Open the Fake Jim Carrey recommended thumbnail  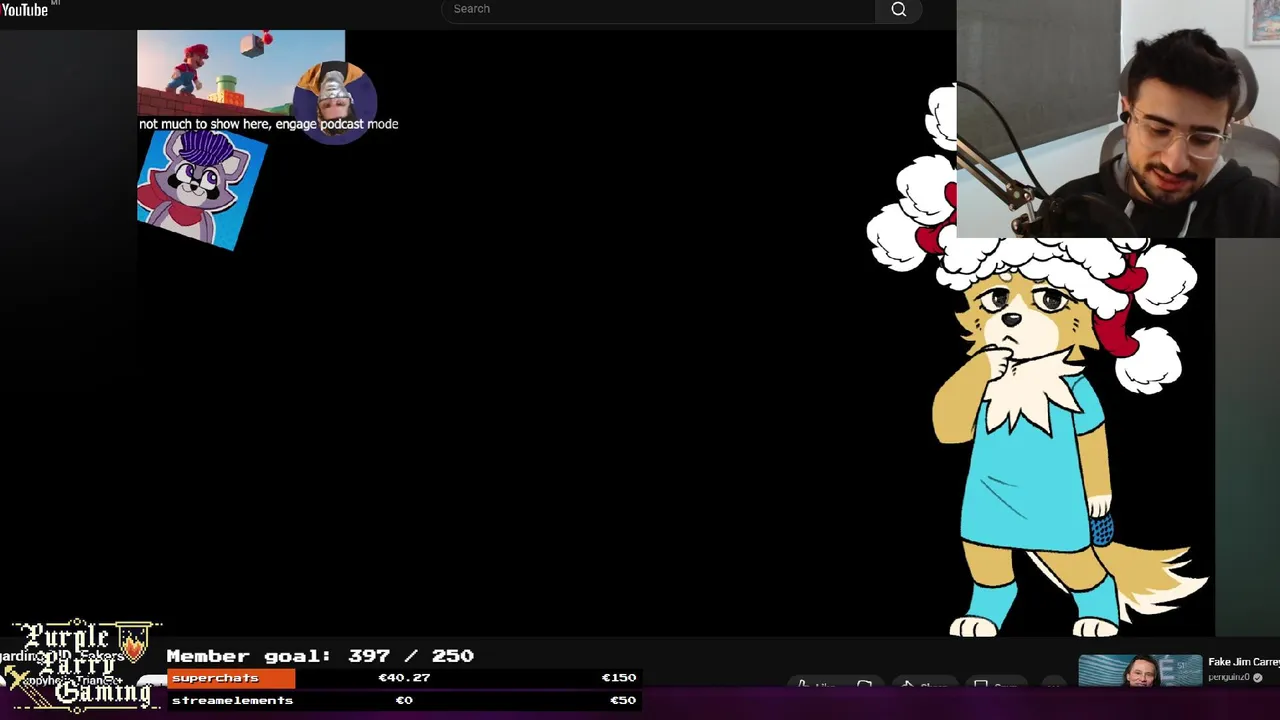(x=1140, y=670)
